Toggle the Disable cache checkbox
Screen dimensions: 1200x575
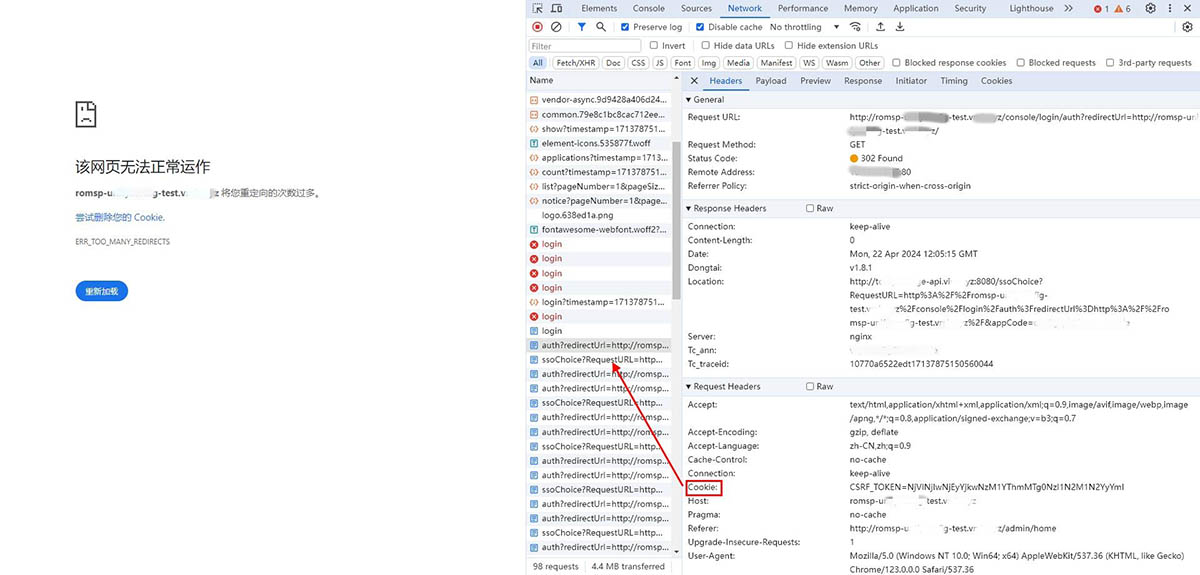click(700, 27)
